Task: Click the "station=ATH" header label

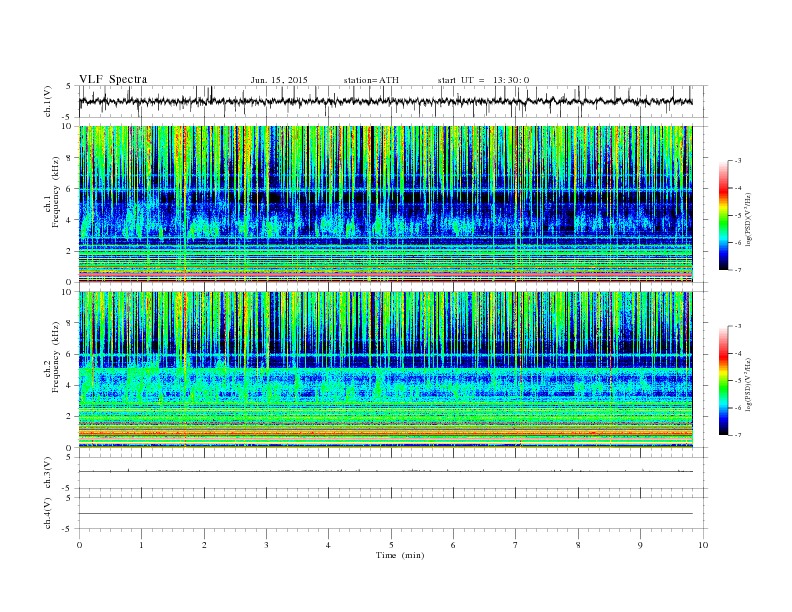Action: 371,80
